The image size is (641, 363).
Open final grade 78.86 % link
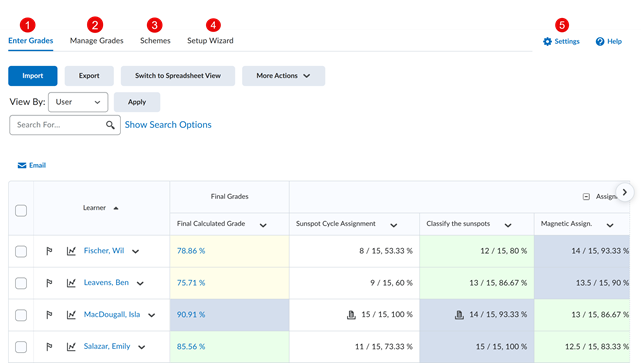[191, 251]
